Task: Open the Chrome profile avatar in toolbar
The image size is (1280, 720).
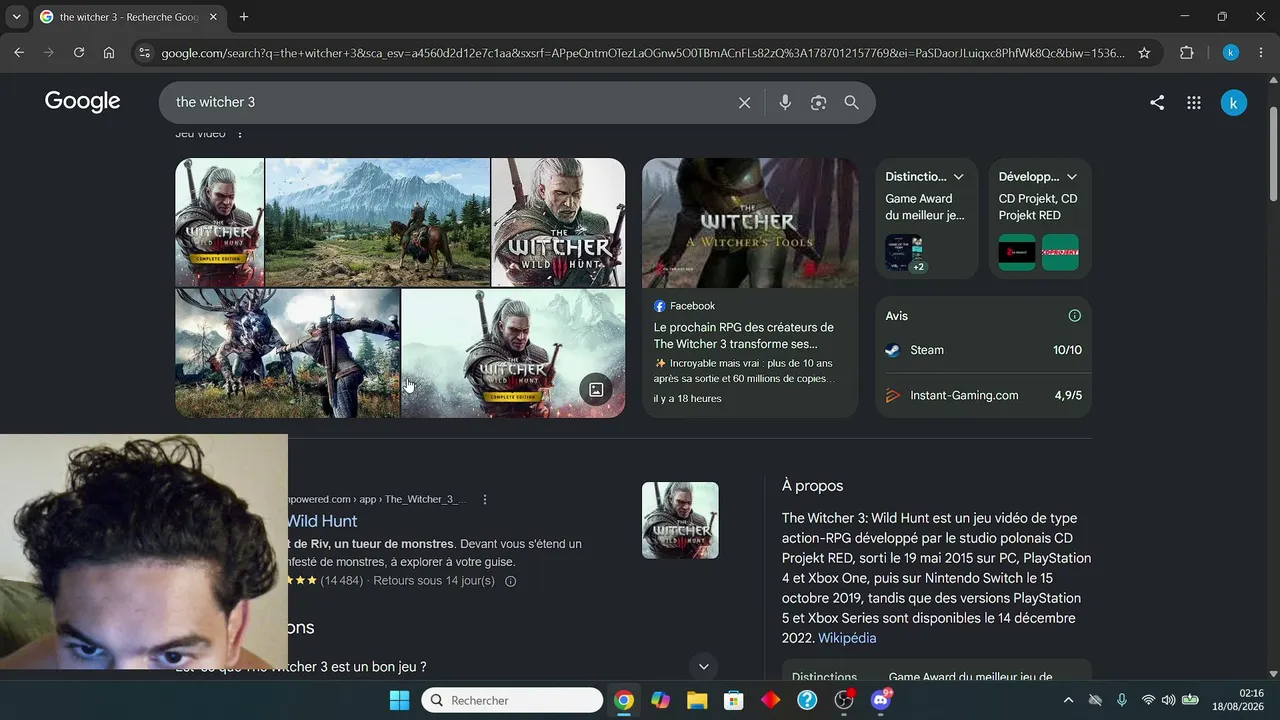Action: click(x=1231, y=53)
